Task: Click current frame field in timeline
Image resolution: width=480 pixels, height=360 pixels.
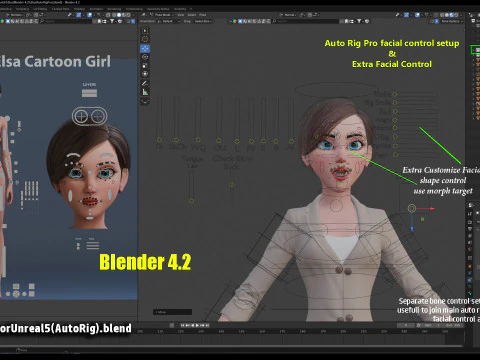Action: (x=406, y=325)
